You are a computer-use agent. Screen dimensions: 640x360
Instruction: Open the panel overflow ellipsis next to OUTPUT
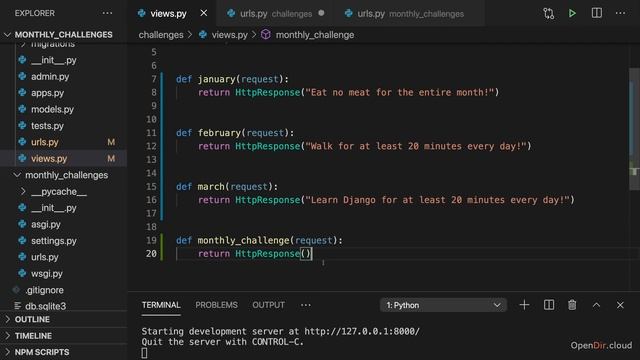[305, 305]
